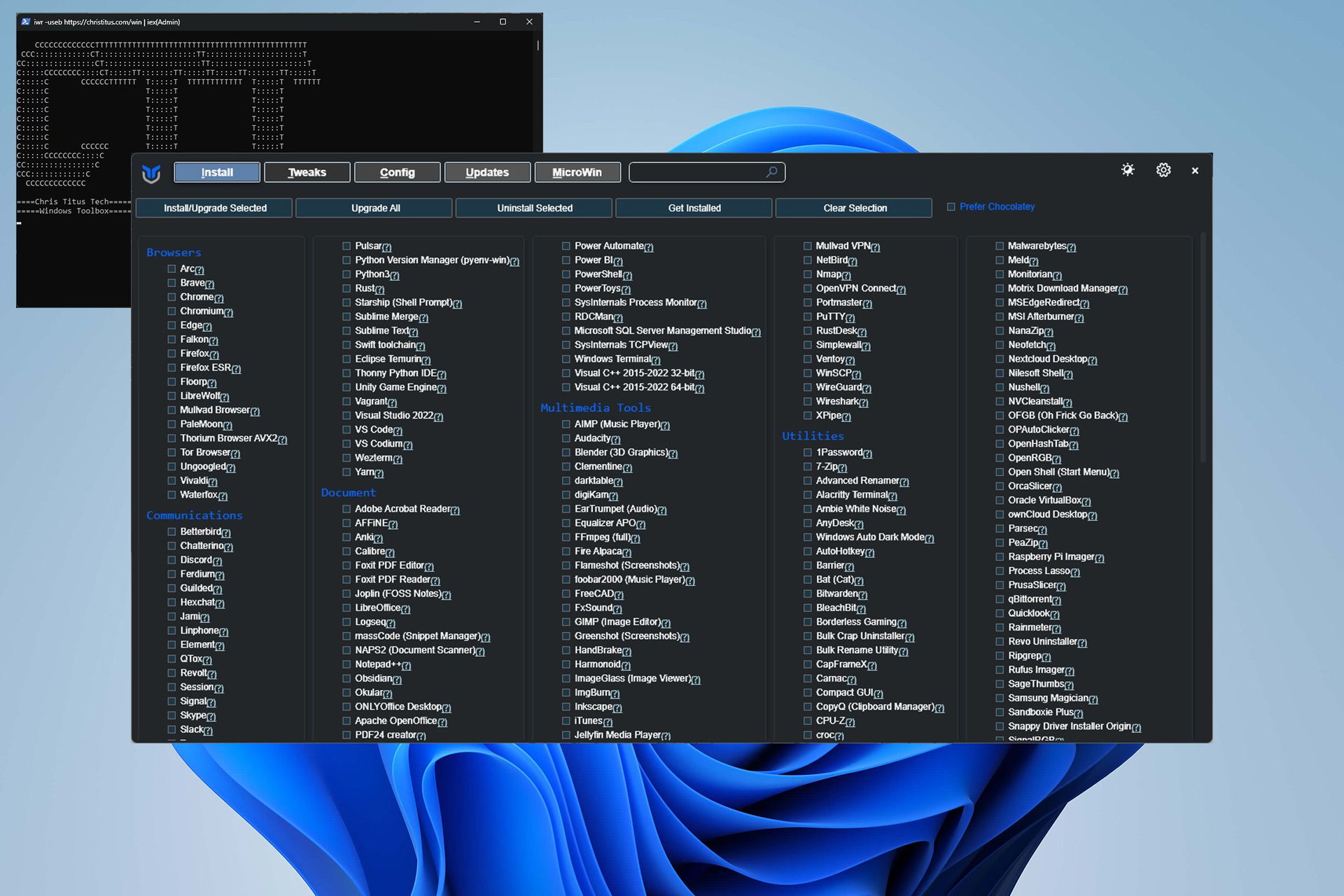Image resolution: width=1344 pixels, height=896 pixels.
Task: Check Brave under Browsers
Action: (x=171, y=283)
